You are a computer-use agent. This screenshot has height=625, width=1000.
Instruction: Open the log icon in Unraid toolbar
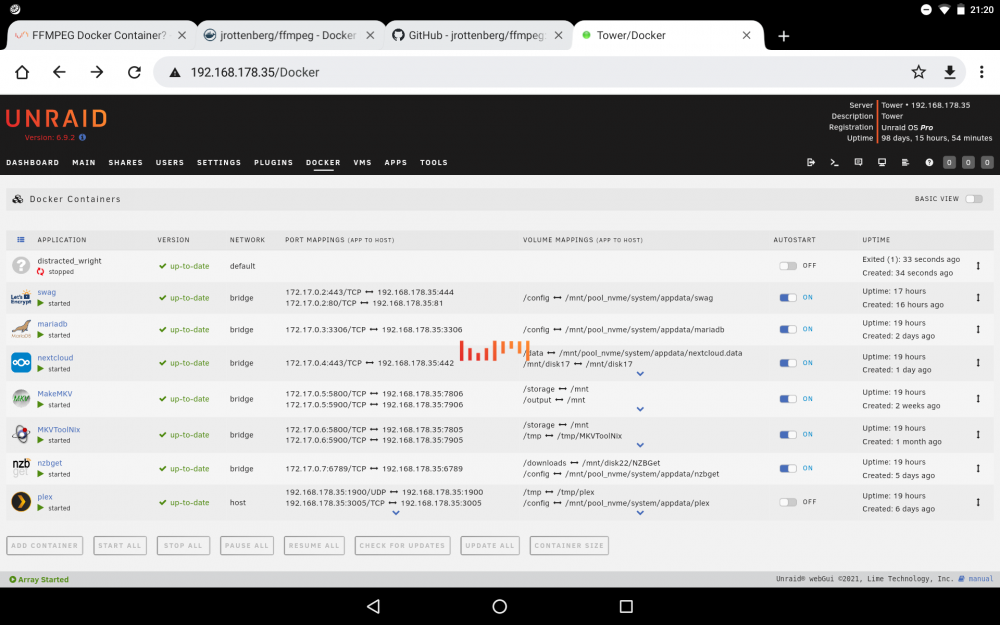click(905, 163)
